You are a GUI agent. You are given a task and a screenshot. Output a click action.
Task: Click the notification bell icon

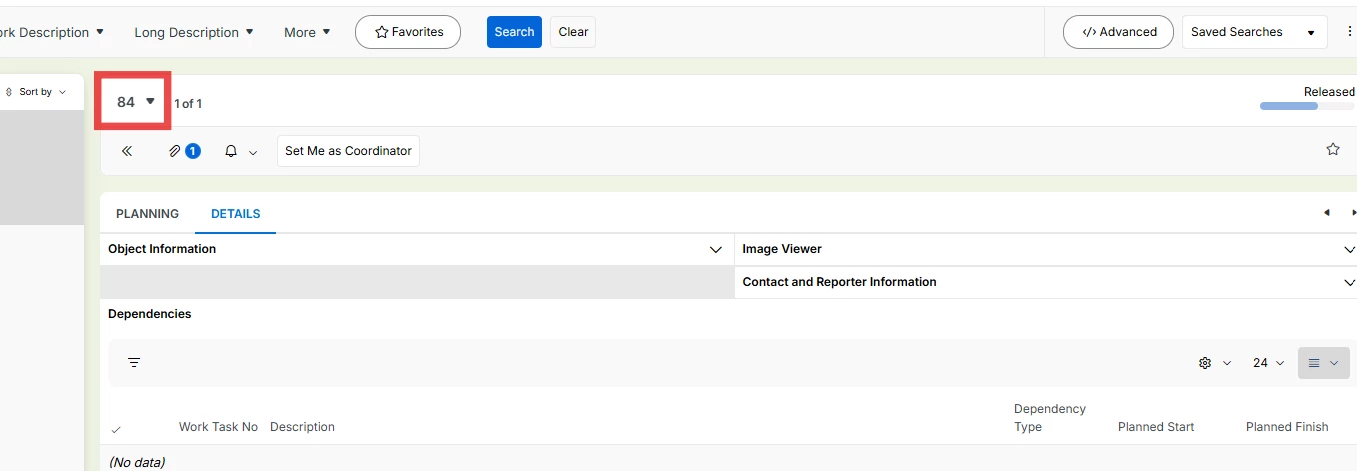[x=231, y=151]
